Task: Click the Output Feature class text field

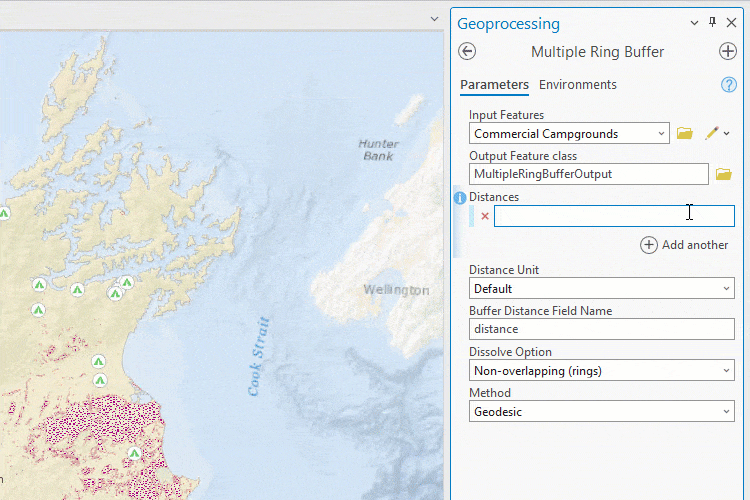Action: pyautogui.click(x=589, y=174)
